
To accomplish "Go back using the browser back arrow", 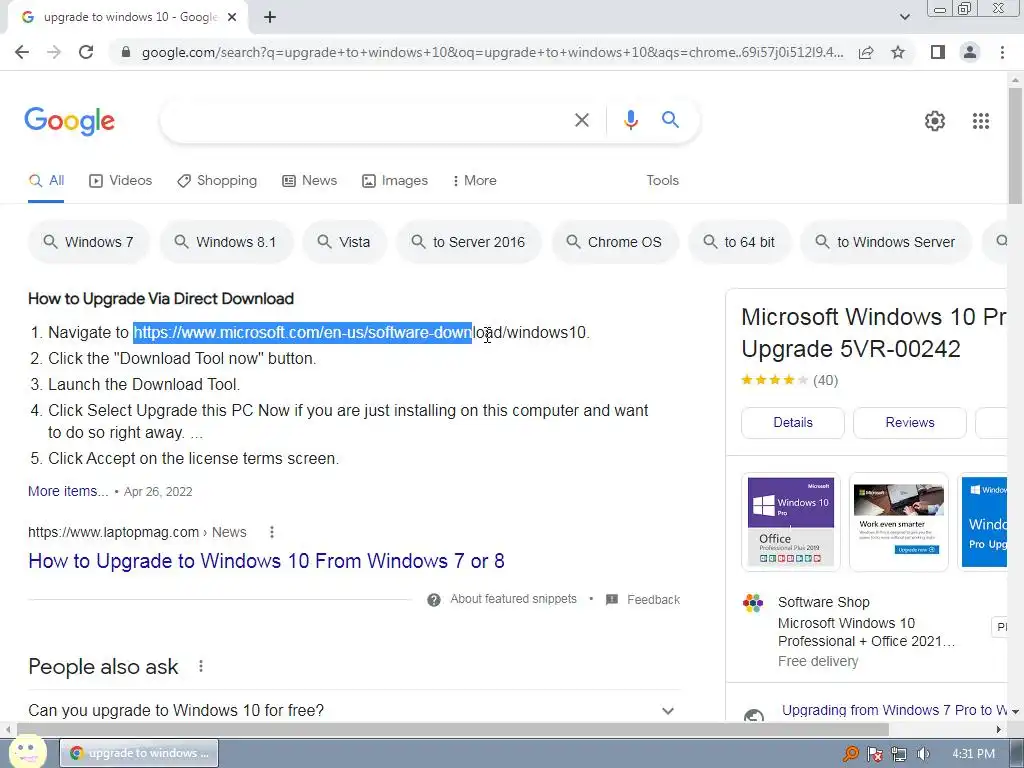I will tap(22, 52).
